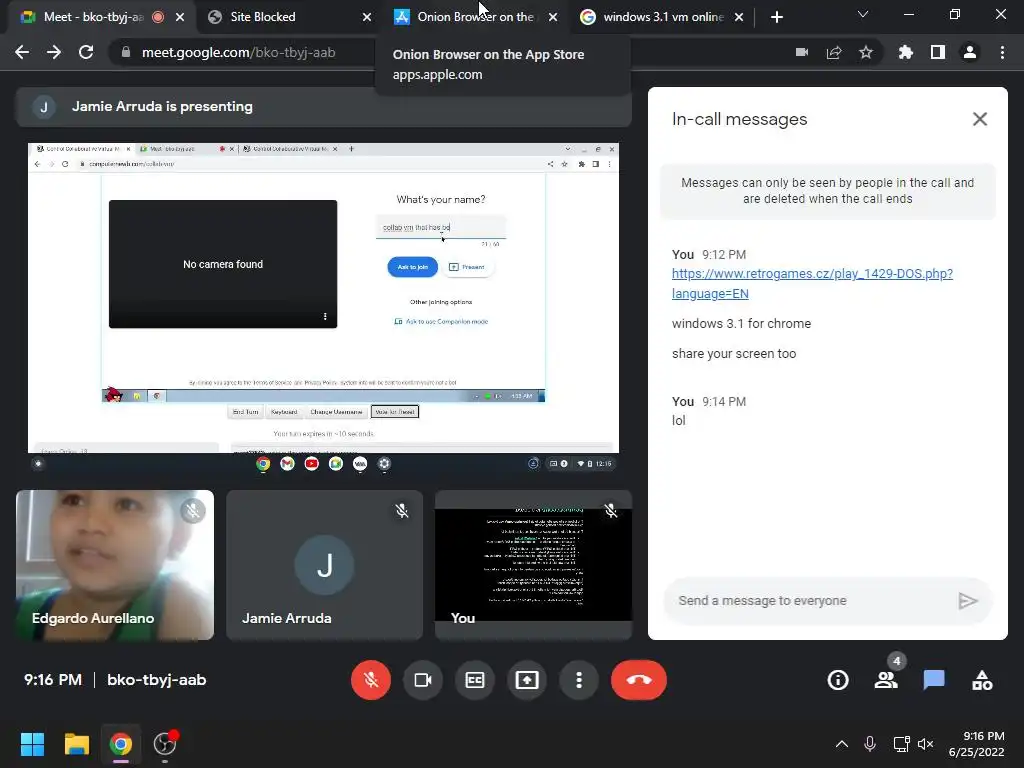Click the Send a message to everyone field
Viewport: 1024px width, 768px height.
click(x=810, y=600)
